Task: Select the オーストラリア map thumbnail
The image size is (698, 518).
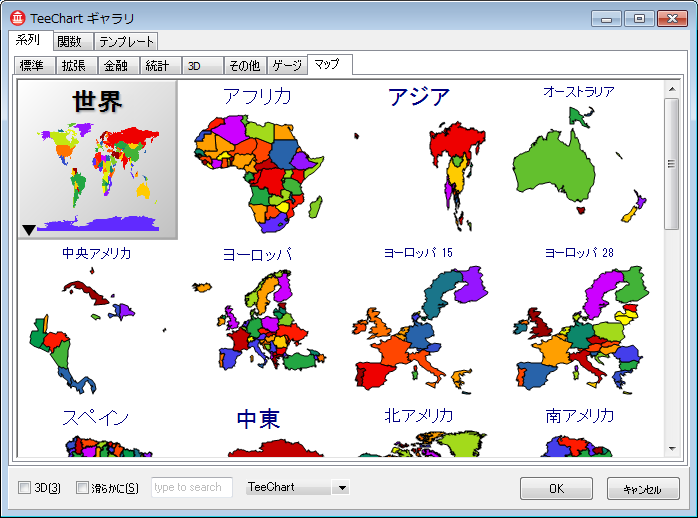Action: click(579, 160)
